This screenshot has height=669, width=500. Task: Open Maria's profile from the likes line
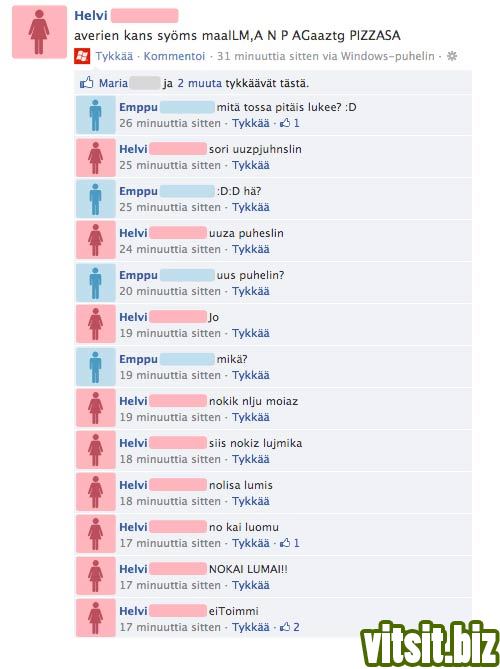(x=113, y=83)
